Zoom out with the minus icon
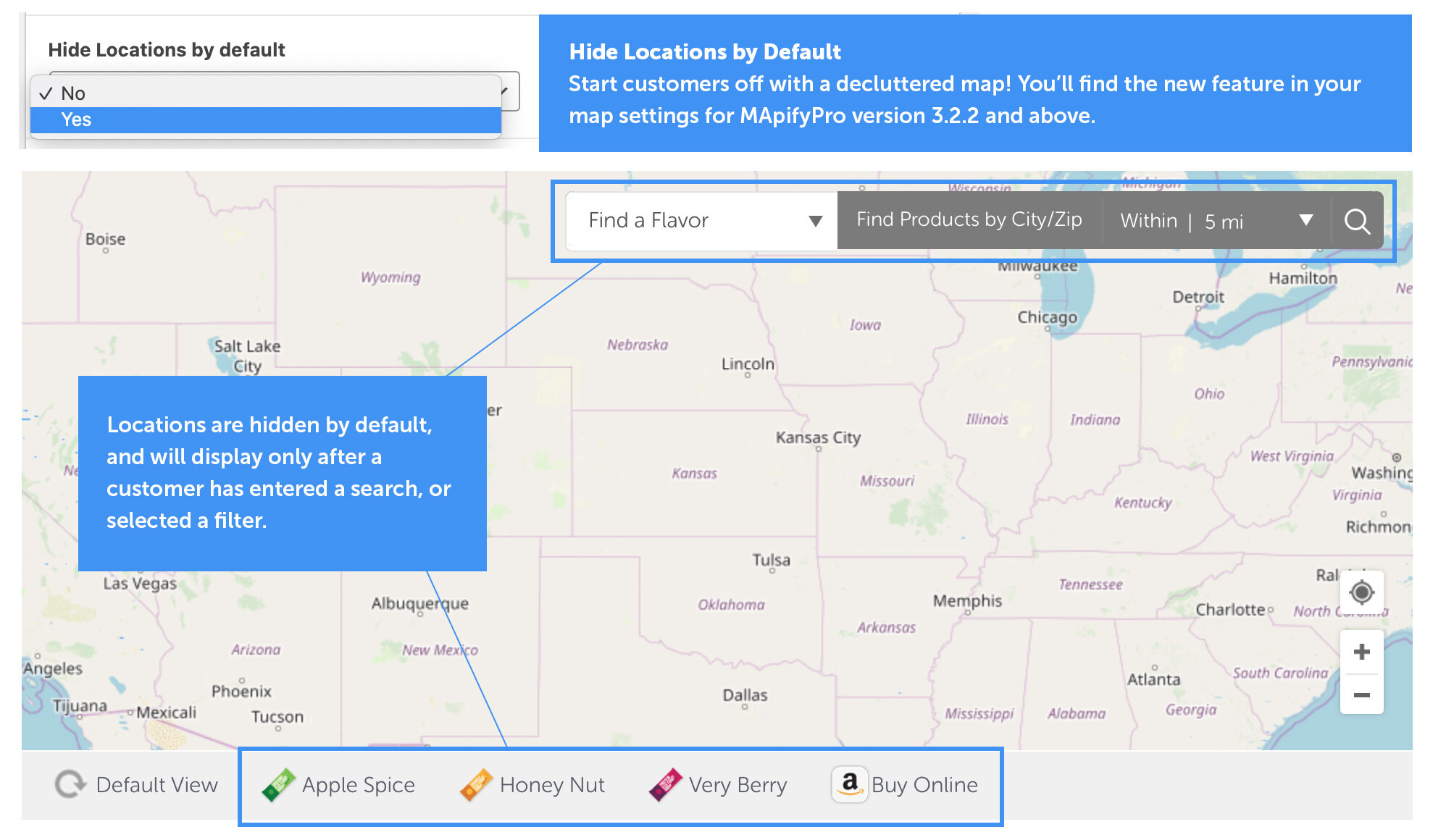Viewport: 1433px width, 840px height. coord(1361,695)
